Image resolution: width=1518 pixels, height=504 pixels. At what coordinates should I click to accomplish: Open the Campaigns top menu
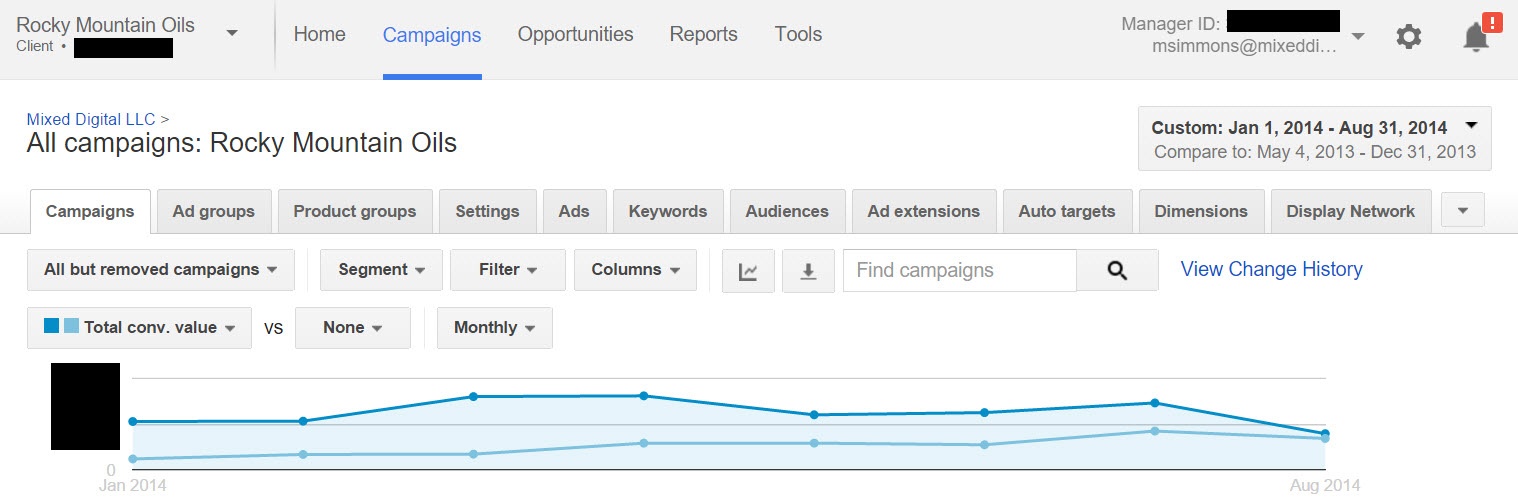coord(432,35)
